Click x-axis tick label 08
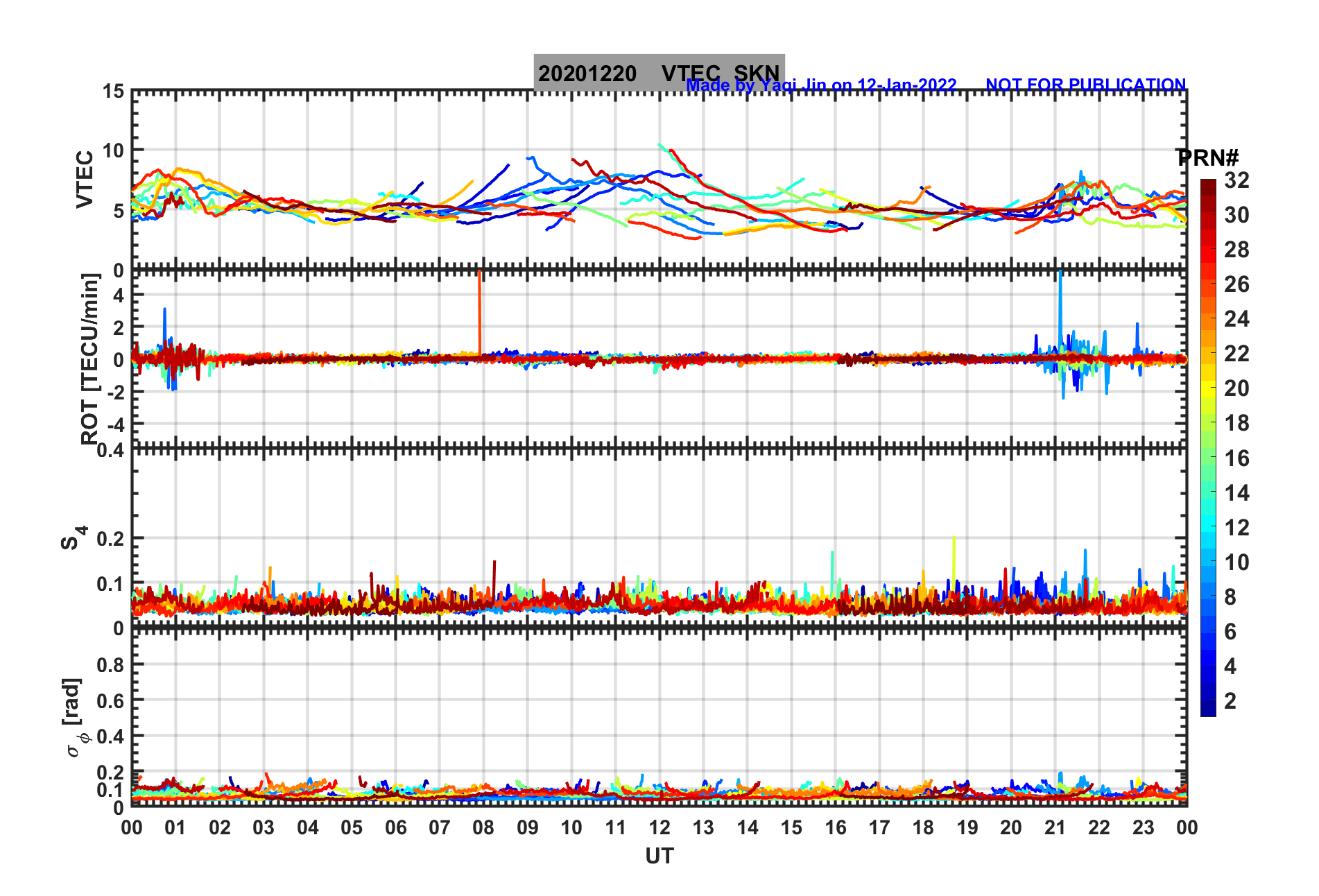This screenshot has height=896, width=1319. point(483,827)
